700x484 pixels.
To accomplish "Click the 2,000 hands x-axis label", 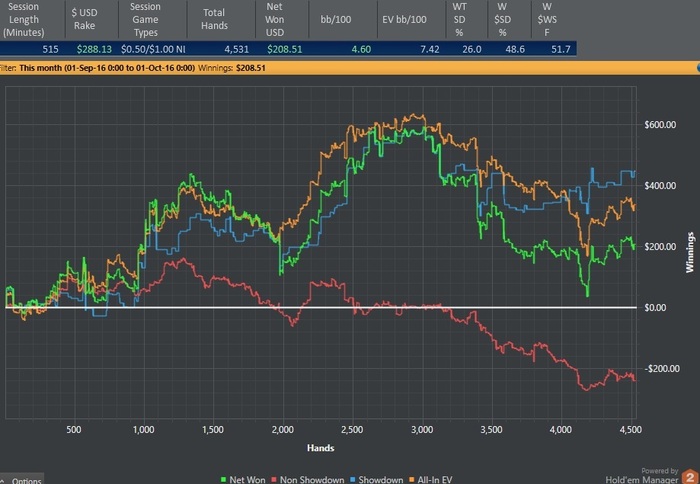I will point(283,430).
